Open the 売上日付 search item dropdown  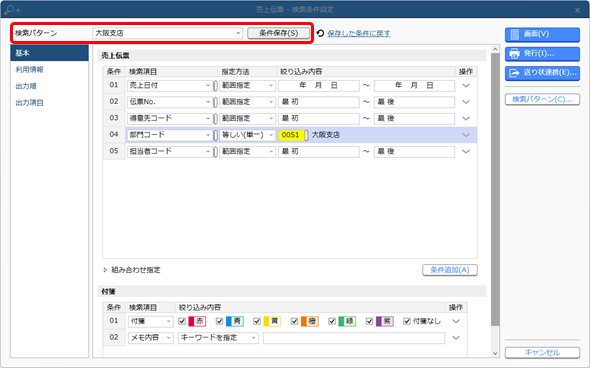tap(170, 85)
